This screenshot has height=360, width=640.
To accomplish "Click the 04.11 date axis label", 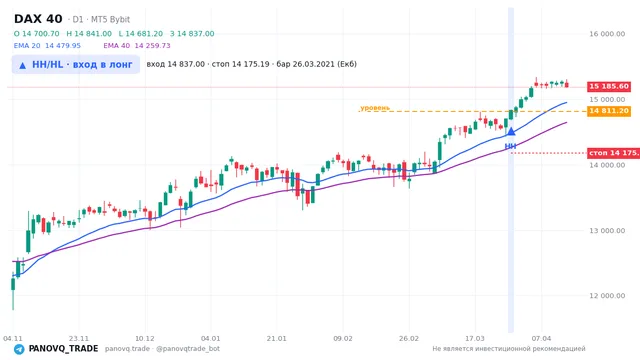I will [x=13, y=338].
